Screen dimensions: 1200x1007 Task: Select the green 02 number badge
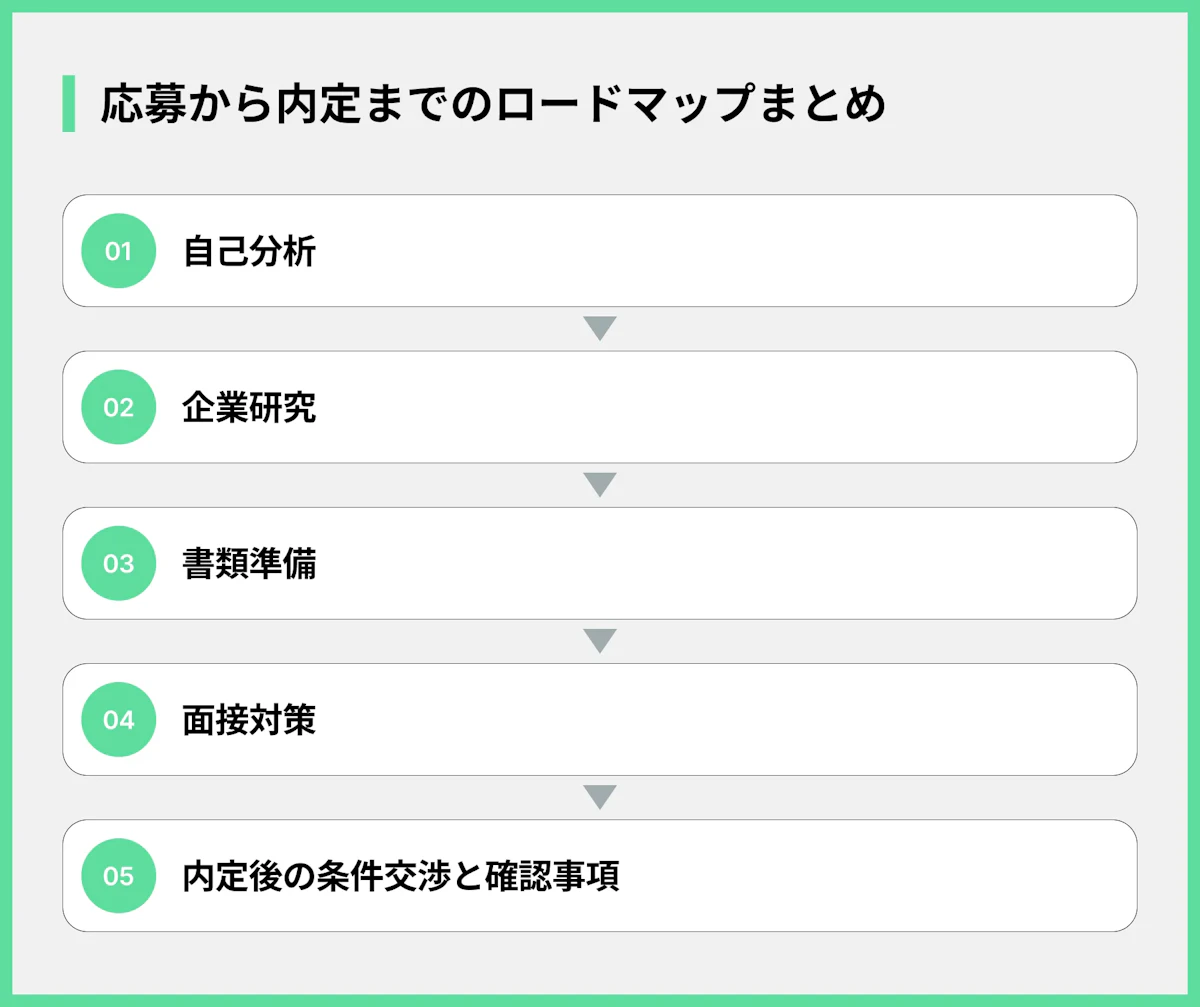click(x=118, y=407)
